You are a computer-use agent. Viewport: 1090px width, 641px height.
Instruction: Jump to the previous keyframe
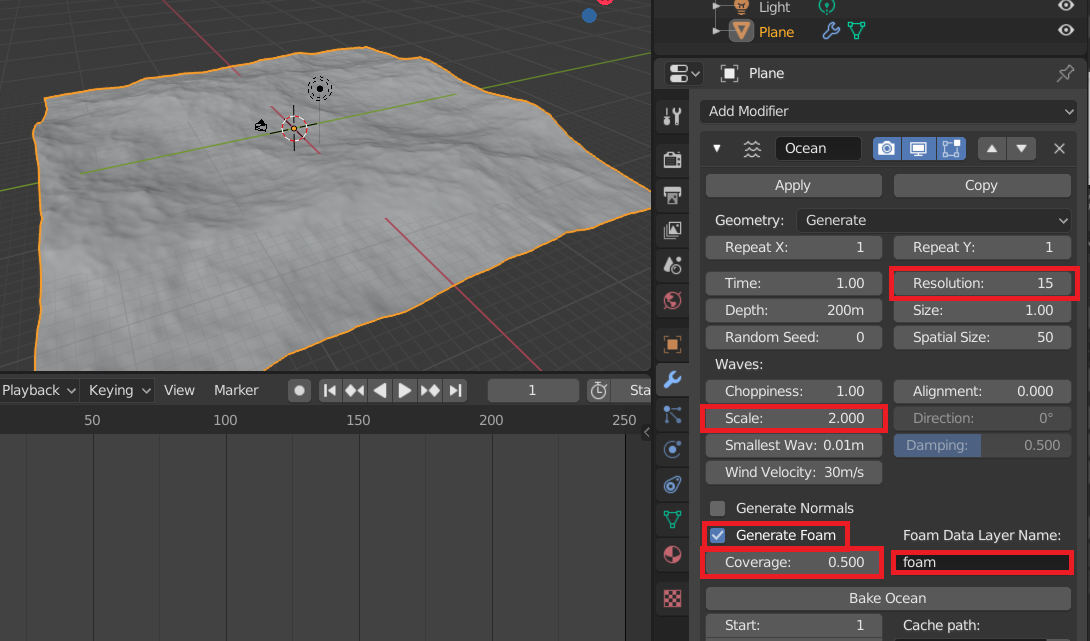click(x=355, y=391)
